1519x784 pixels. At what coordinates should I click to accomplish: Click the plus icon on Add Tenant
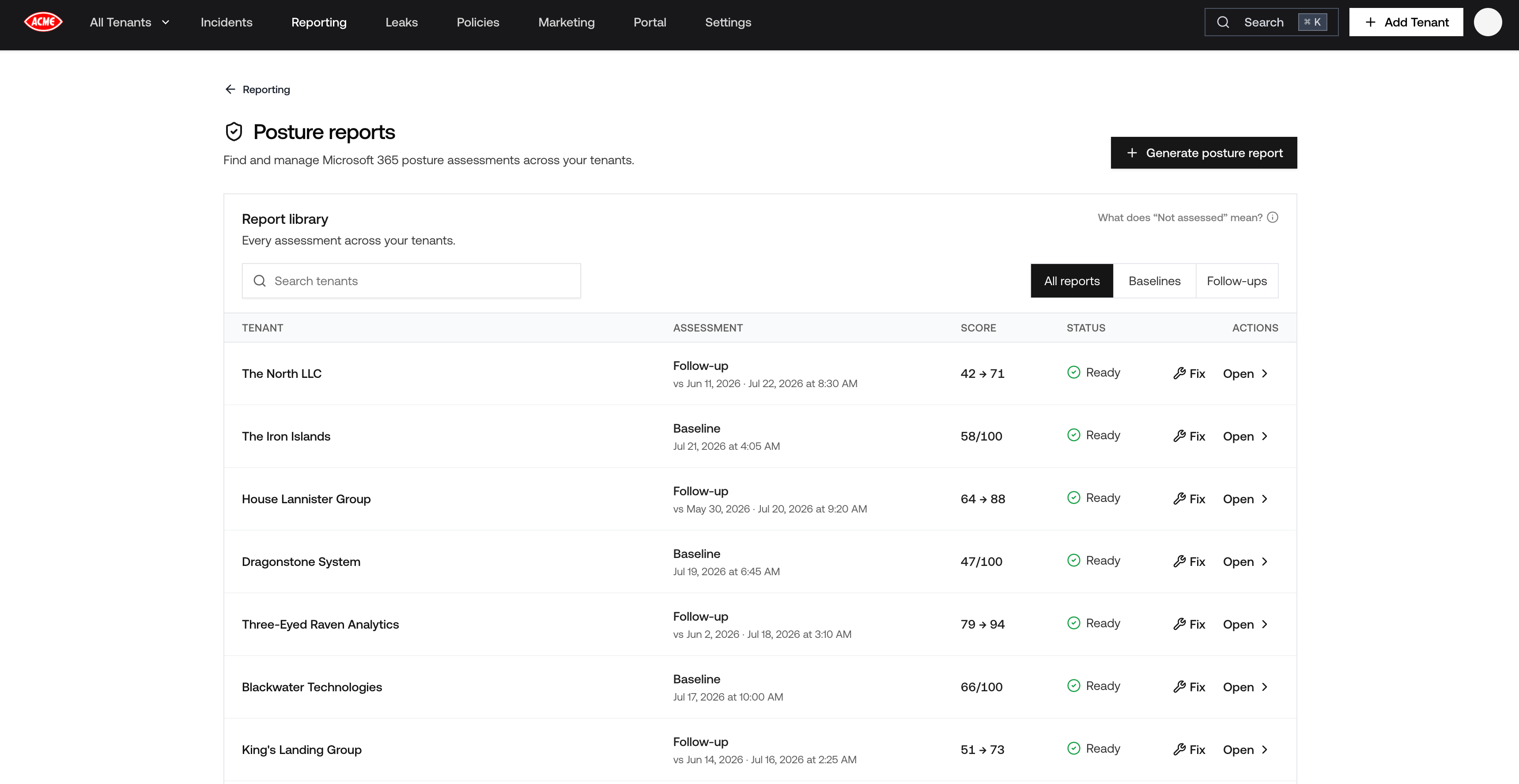point(1370,22)
